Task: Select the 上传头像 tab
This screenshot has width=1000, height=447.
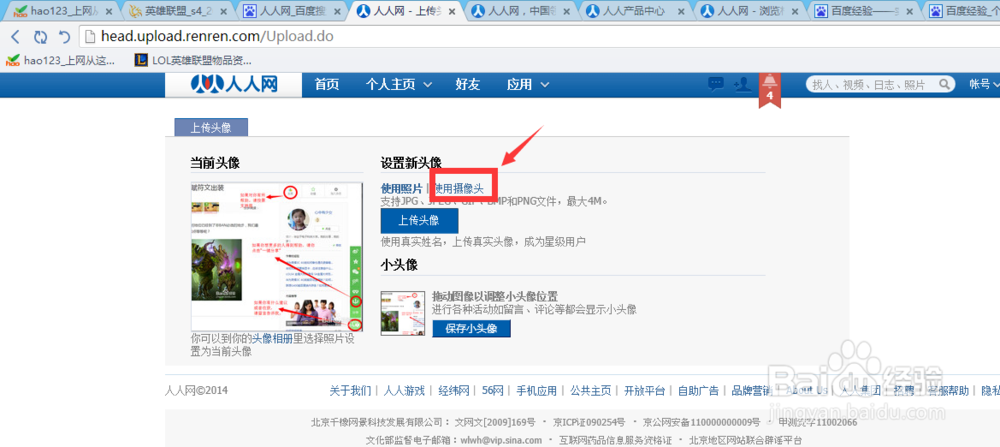Action: pyautogui.click(x=211, y=128)
